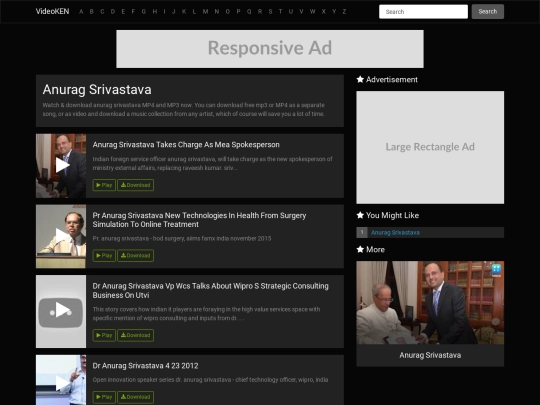Browse artists starting with letter O
This screenshot has width=540, height=405.
pos(228,12)
